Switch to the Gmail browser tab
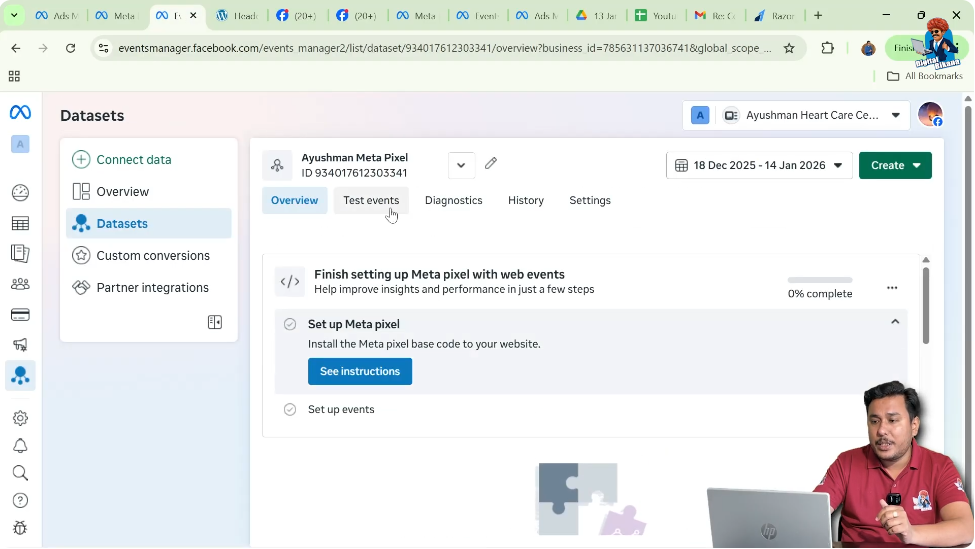The height and width of the screenshot is (549, 975). [x=715, y=15]
